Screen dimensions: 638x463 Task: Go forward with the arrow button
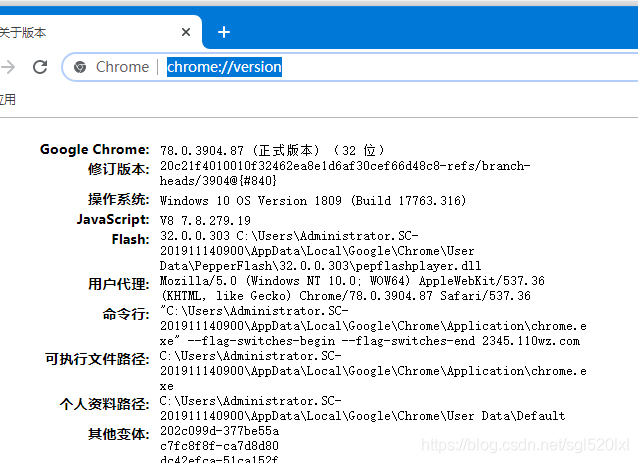[7, 67]
